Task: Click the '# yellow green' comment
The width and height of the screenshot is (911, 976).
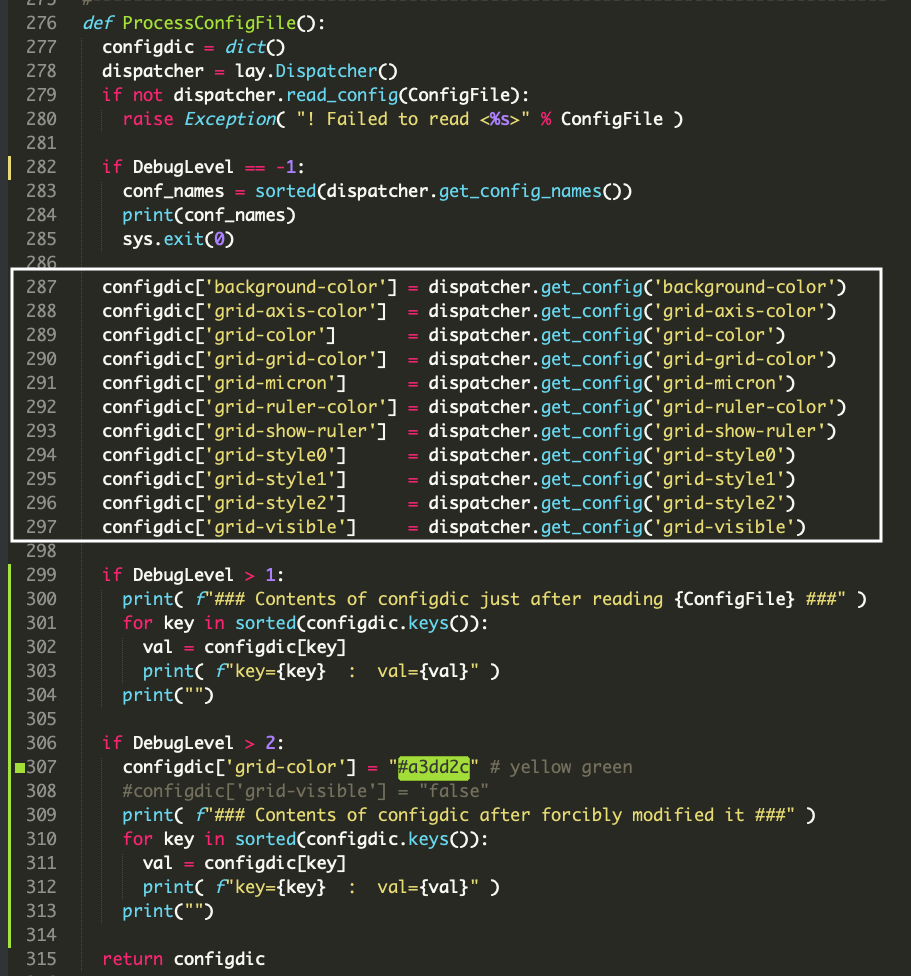Action: pos(561,767)
